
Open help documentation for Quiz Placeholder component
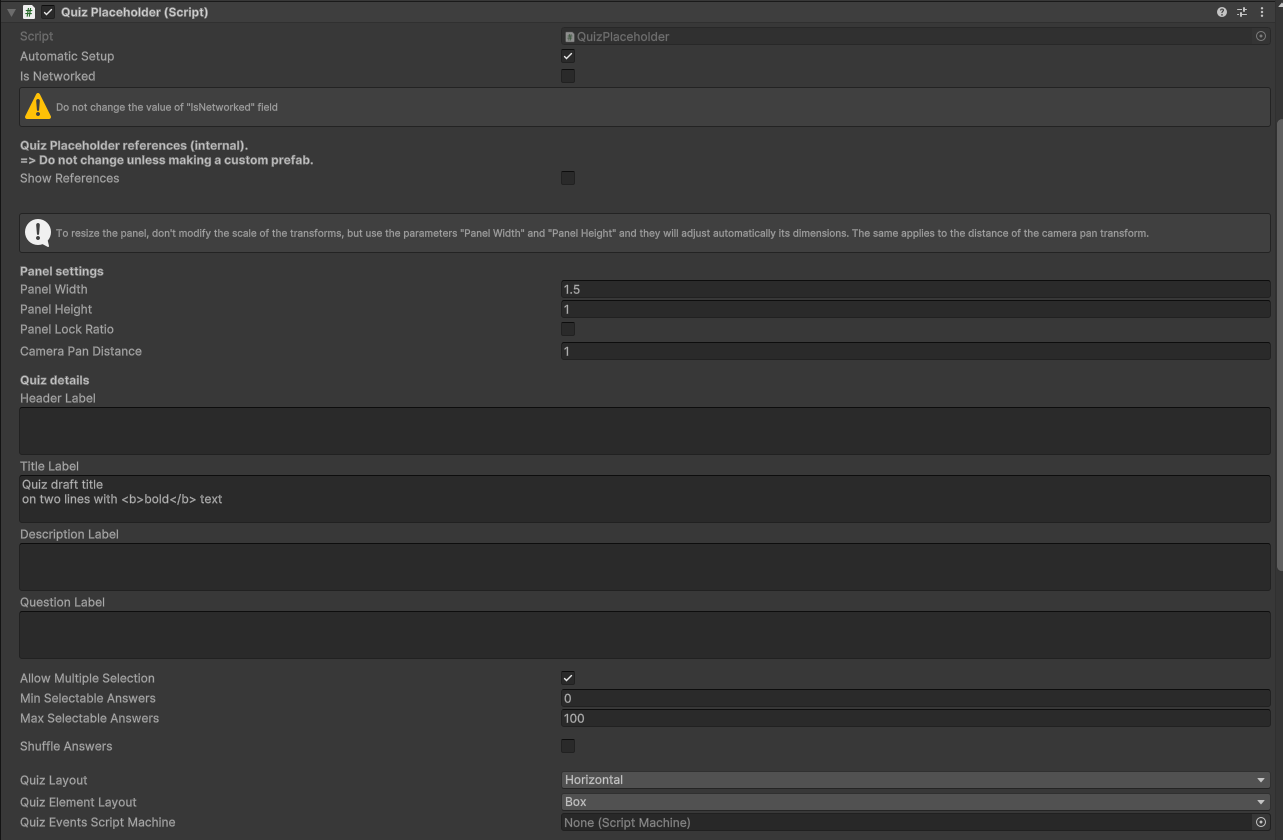click(1221, 12)
